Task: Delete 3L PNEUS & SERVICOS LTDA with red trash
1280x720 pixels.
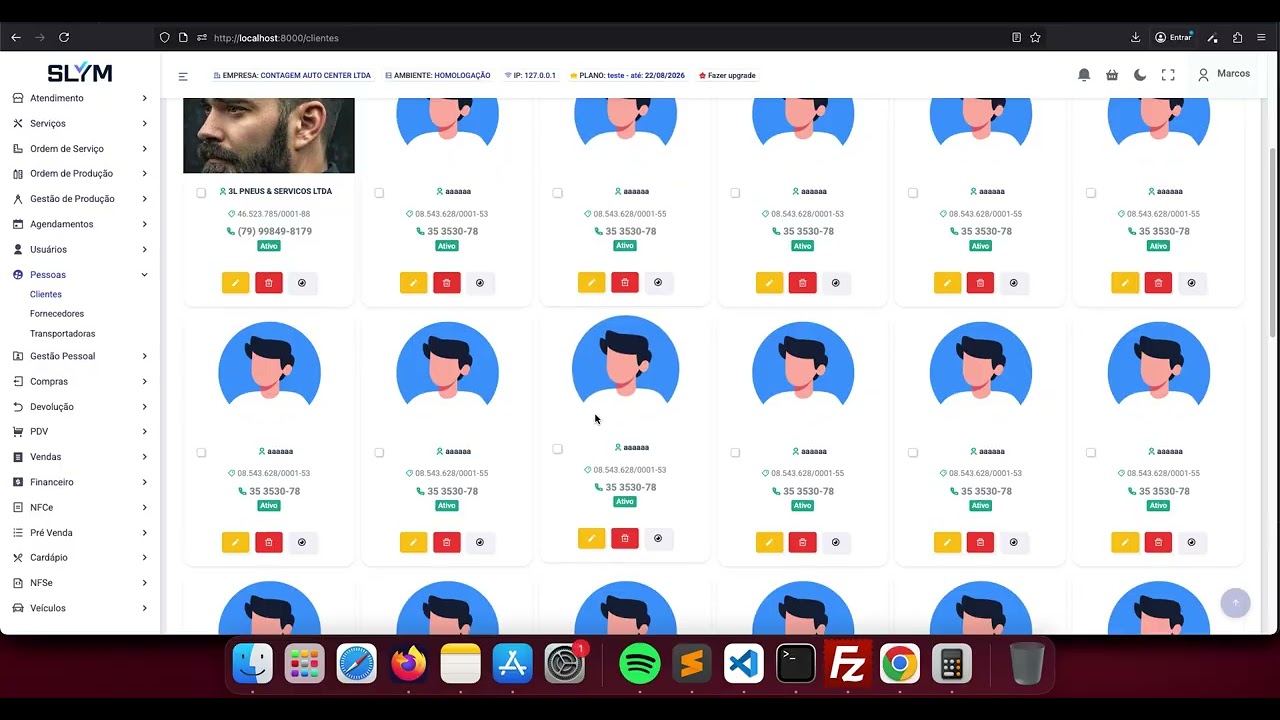Action: pyautogui.click(x=269, y=283)
